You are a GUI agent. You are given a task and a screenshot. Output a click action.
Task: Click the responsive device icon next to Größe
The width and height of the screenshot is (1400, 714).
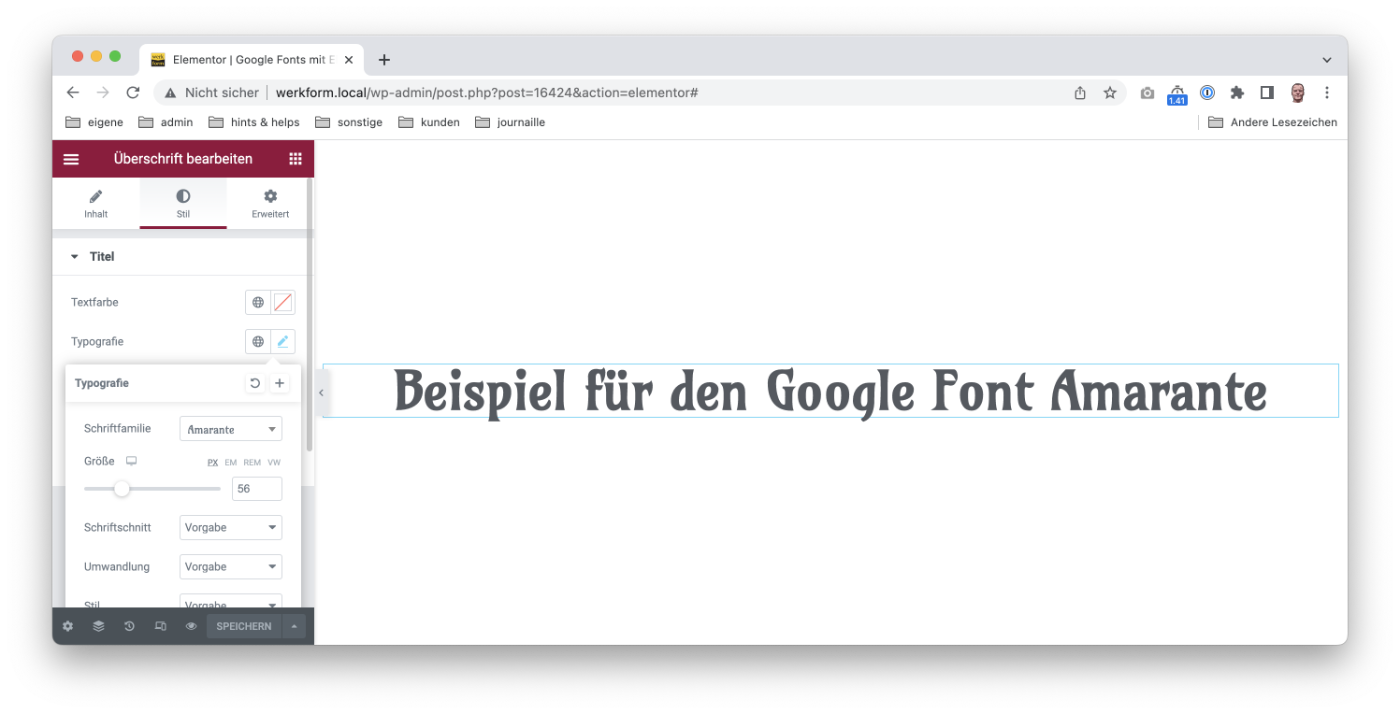pyautogui.click(x=131, y=461)
